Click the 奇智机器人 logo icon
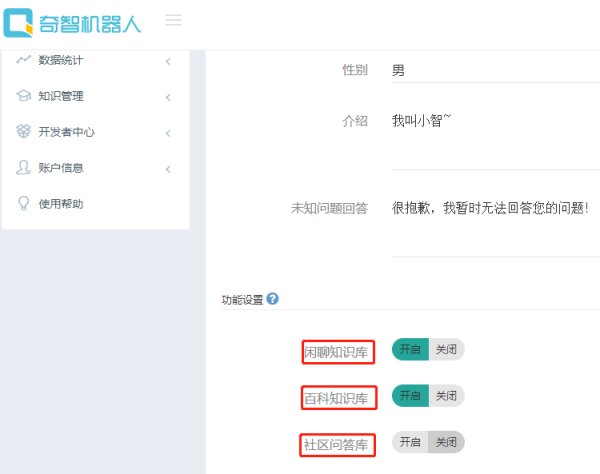The height and width of the screenshot is (474, 600). [x=20, y=22]
